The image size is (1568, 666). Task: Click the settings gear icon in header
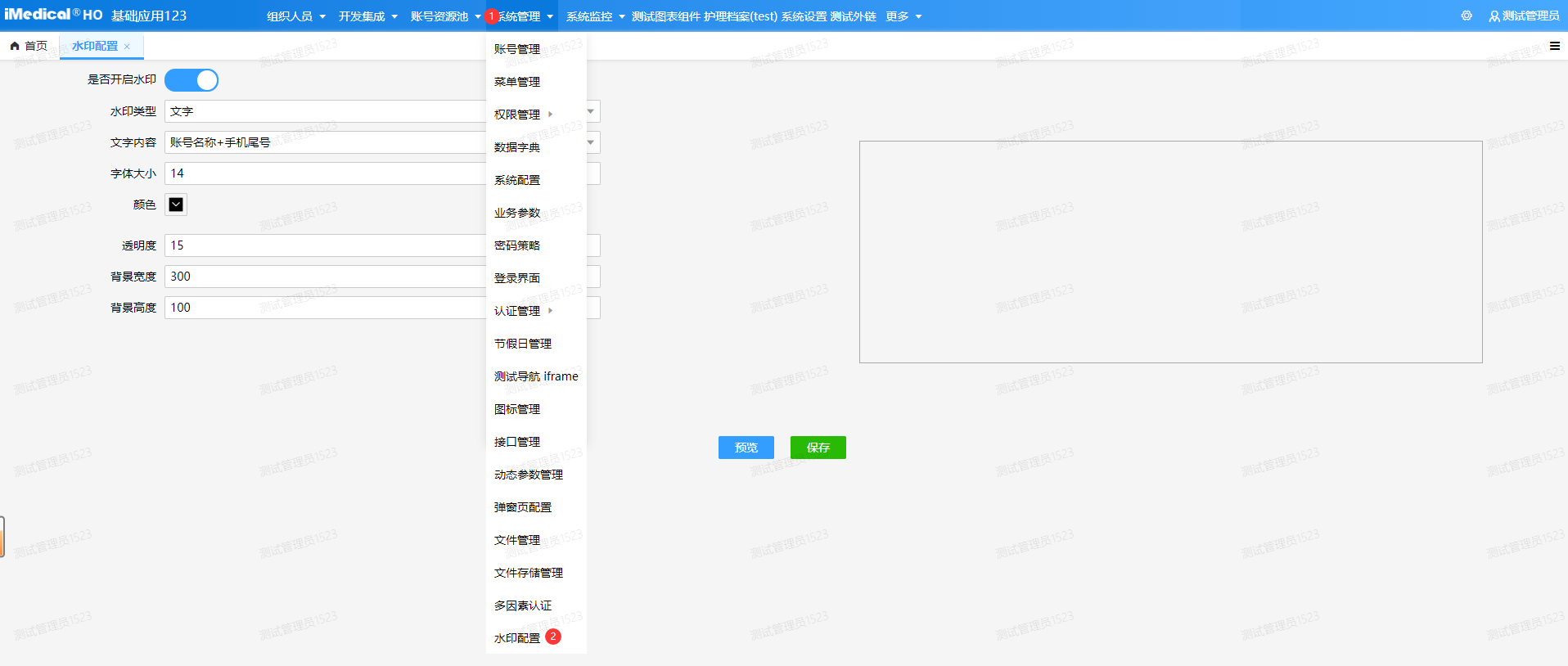point(1466,16)
